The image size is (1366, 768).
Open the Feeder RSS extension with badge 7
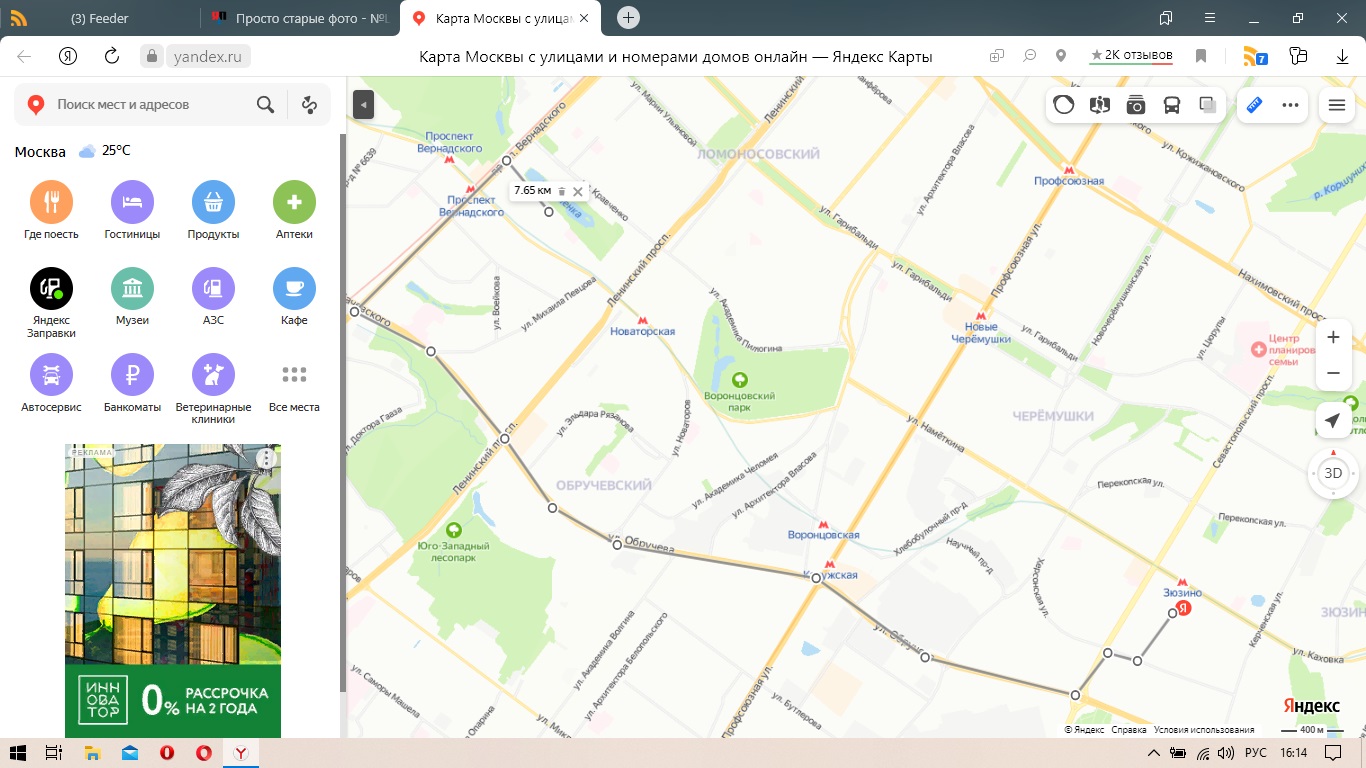[1255, 57]
